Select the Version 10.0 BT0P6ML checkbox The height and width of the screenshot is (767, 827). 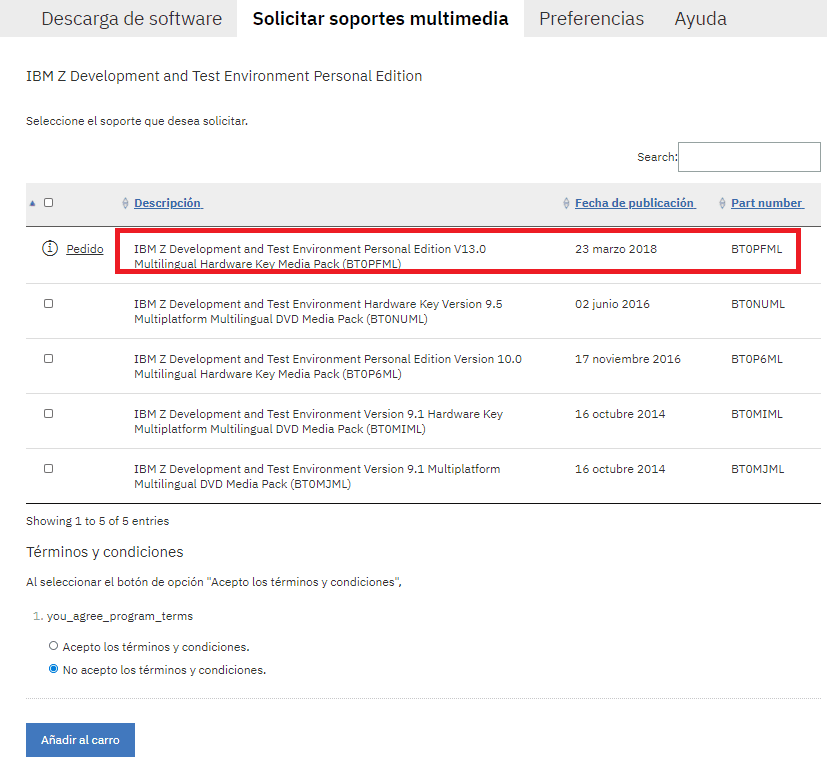point(48,359)
